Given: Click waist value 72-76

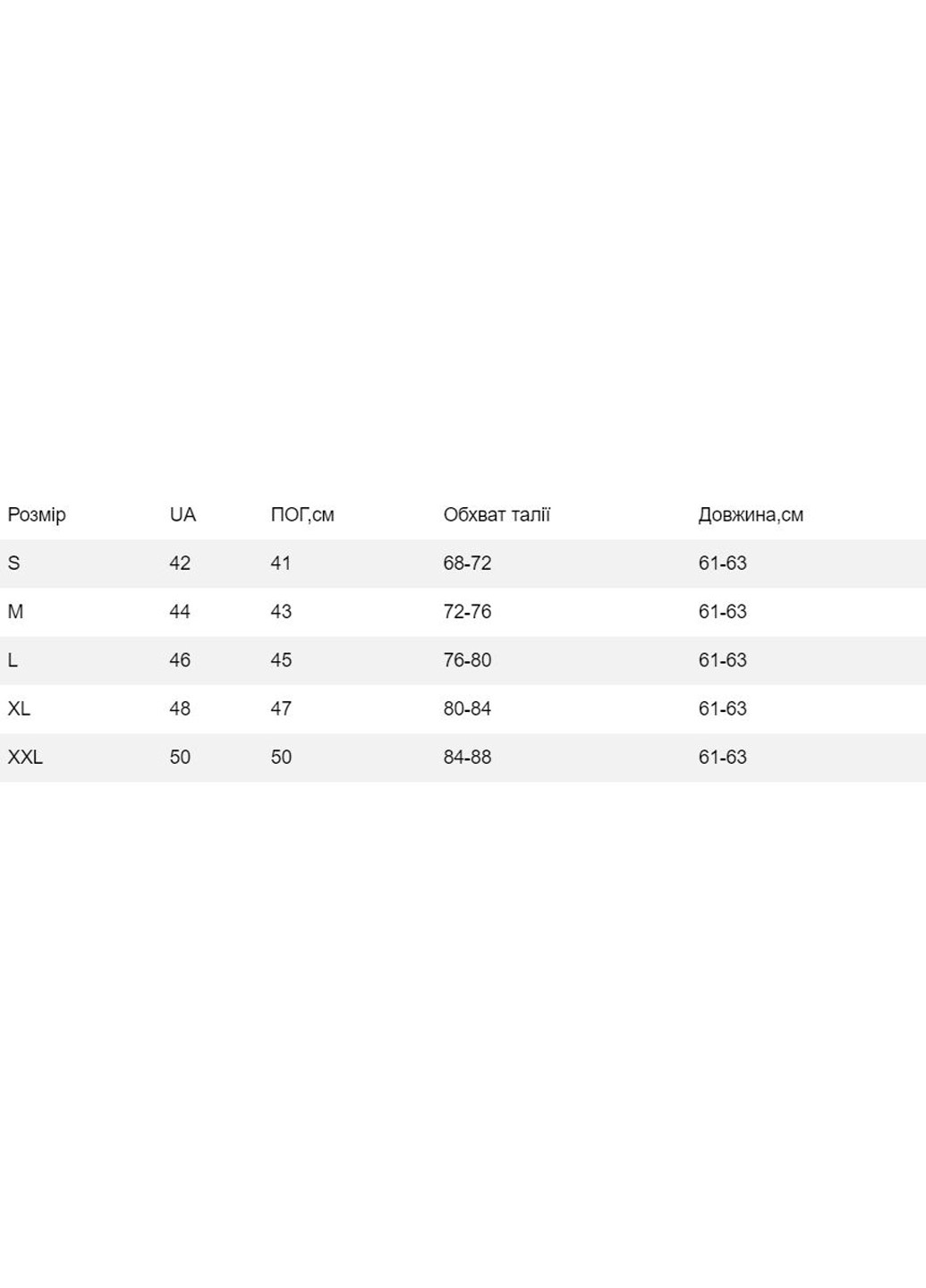Looking at the screenshot, I should (x=467, y=612).
